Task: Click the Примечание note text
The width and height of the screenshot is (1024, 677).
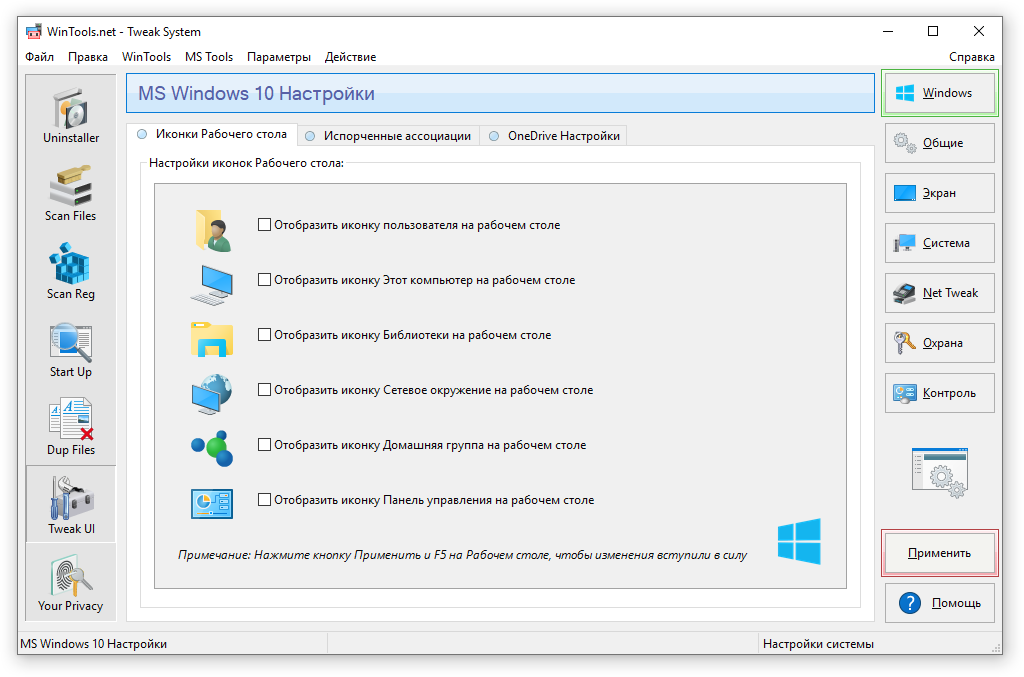Action: pyautogui.click(x=462, y=555)
